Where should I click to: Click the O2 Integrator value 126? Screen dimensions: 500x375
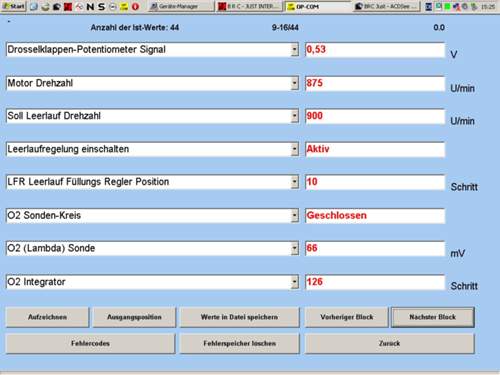click(375, 282)
